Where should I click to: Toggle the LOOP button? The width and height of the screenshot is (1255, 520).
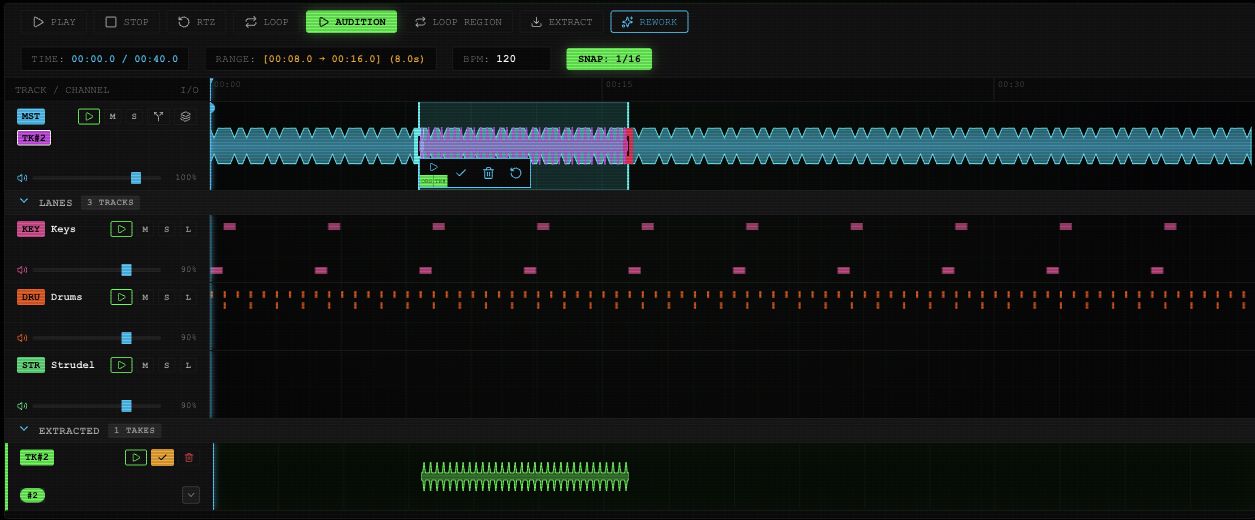click(x=266, y=22)
